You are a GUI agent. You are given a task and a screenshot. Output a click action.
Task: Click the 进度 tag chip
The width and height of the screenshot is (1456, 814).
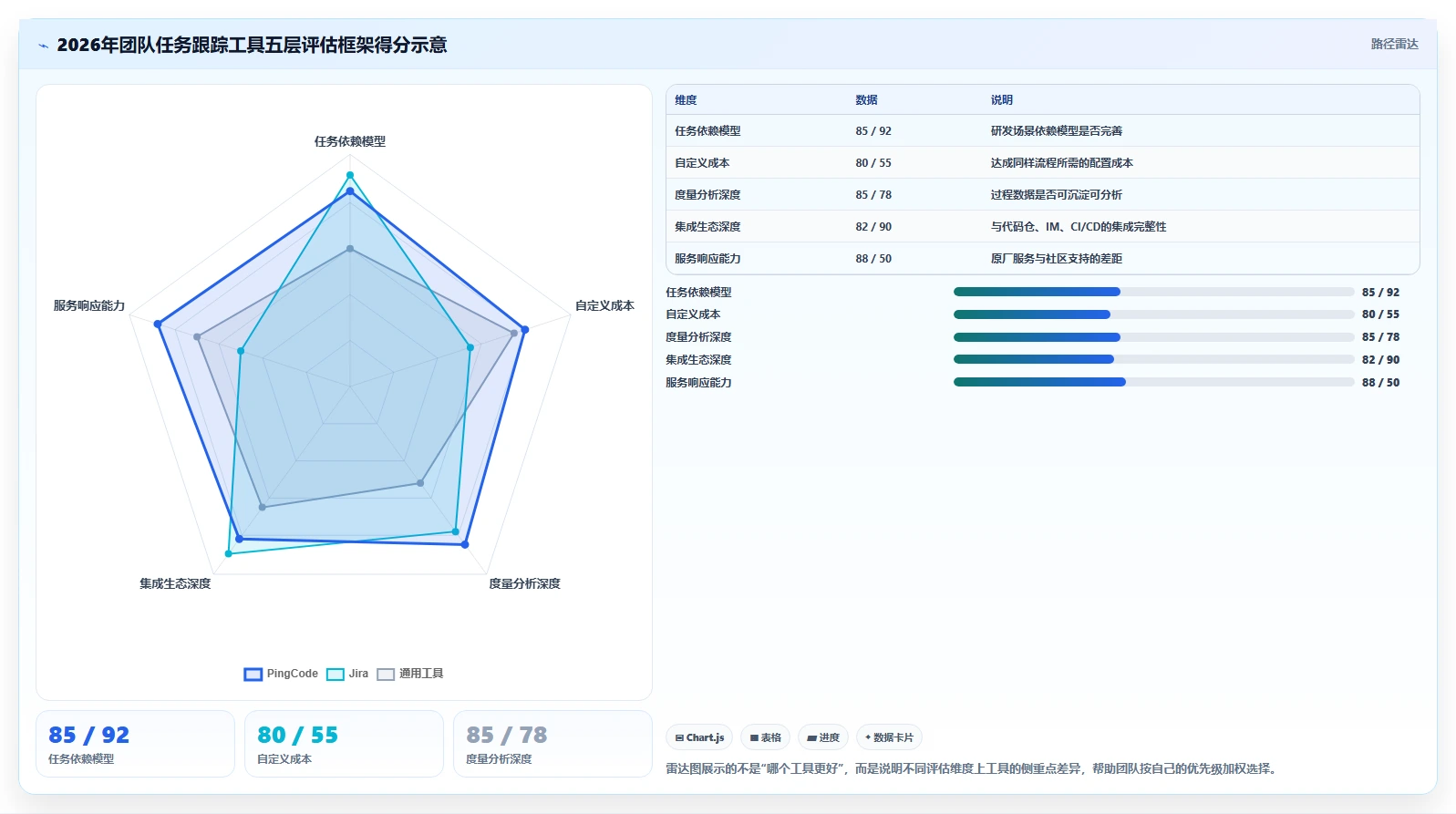(x=823, y=737)
